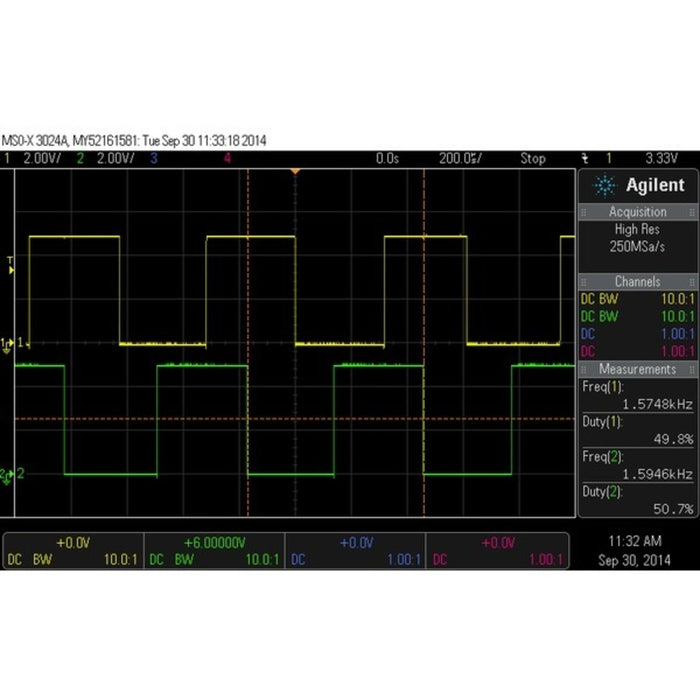Open the Channels panel header
This screenshot has height=700, width=700.
[637, 282]
